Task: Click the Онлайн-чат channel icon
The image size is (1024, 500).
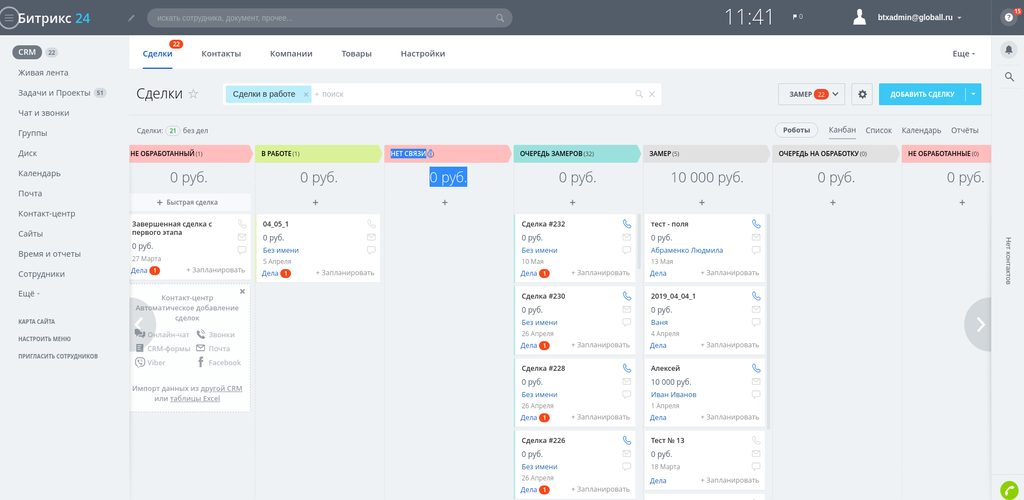Action: click(140, 334)
